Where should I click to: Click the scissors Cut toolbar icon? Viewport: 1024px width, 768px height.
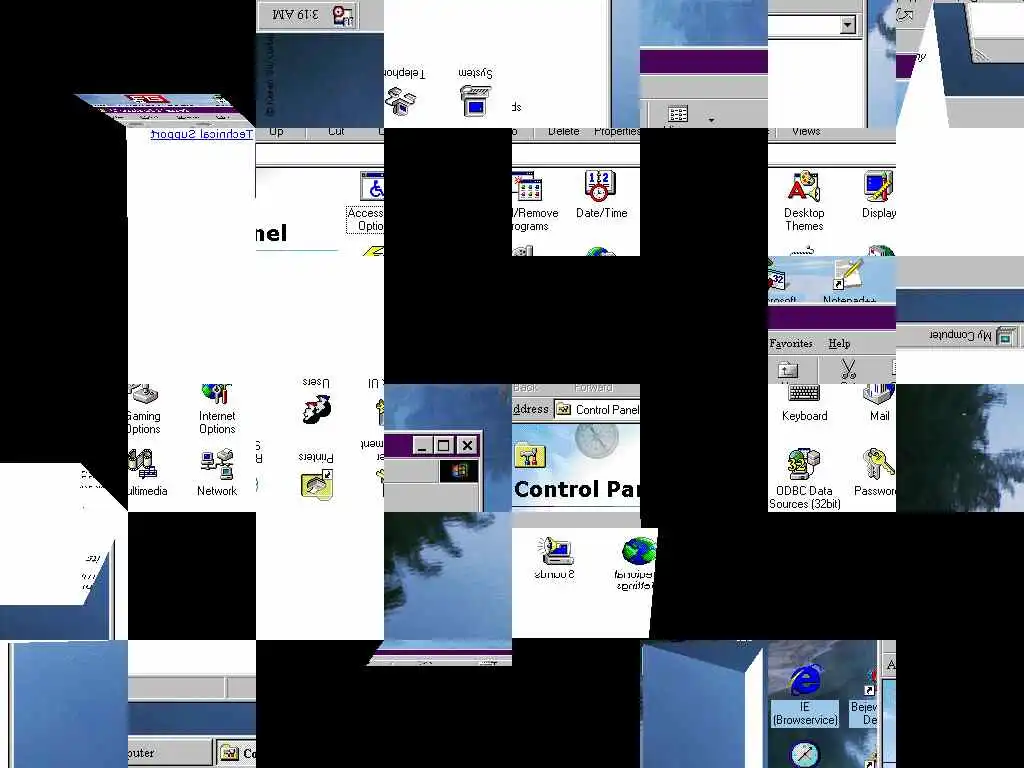848,370
